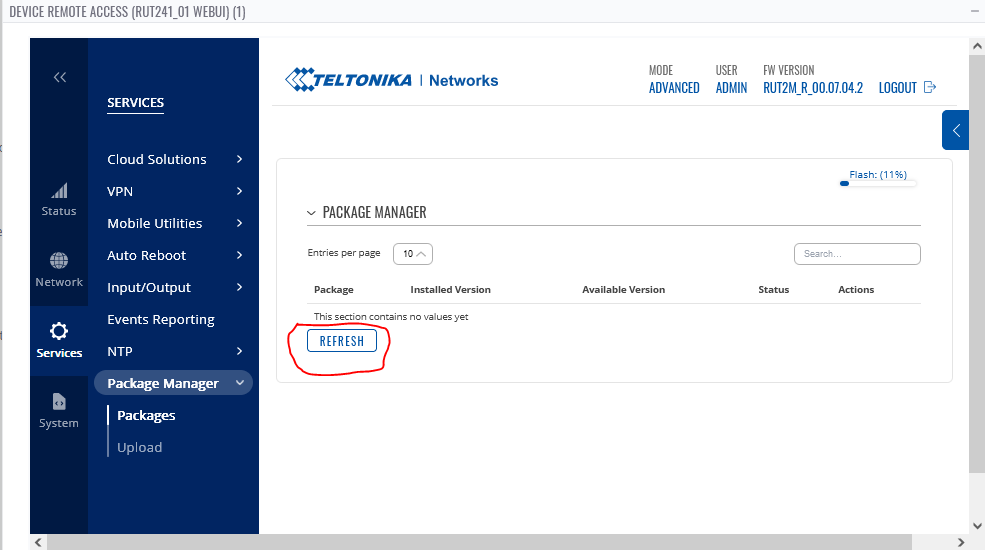Screen dimensions: 985x550
Task: Open Events Reporting menu item
Action: (161, 320)
